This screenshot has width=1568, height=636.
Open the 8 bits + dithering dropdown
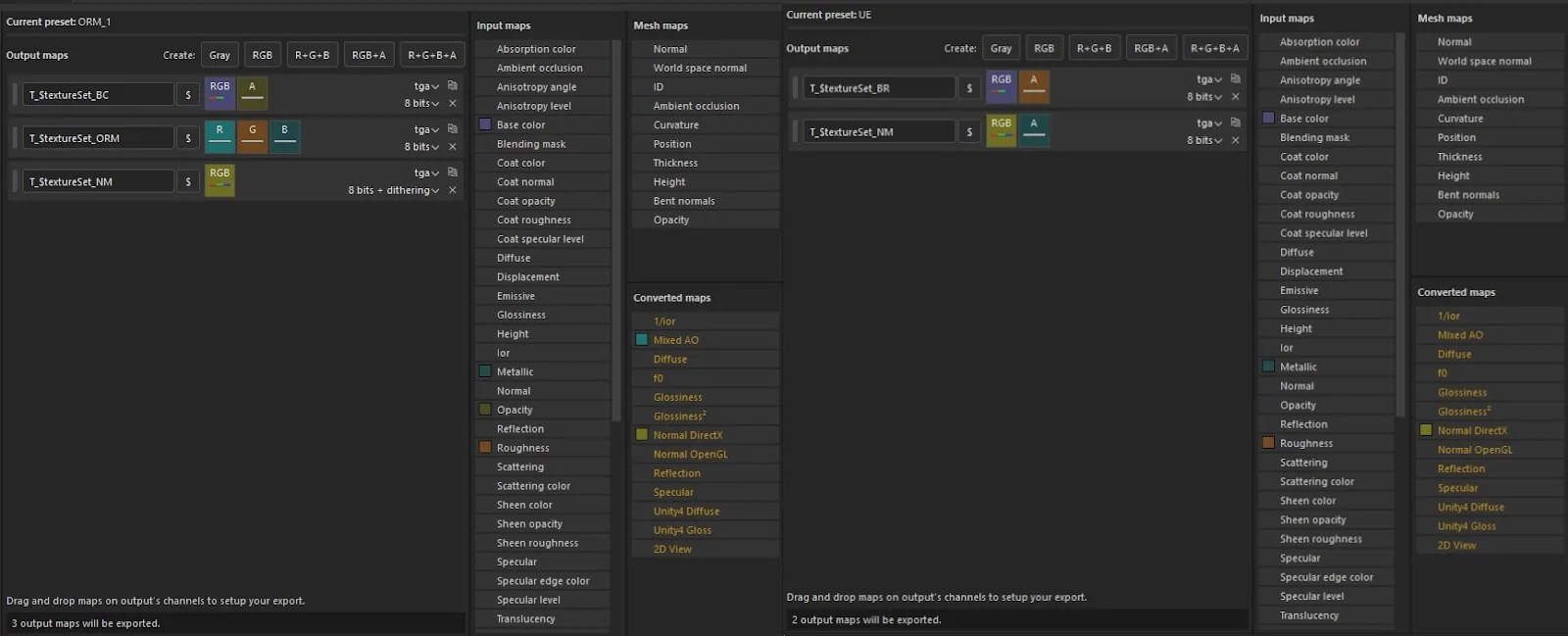(394, 190)
